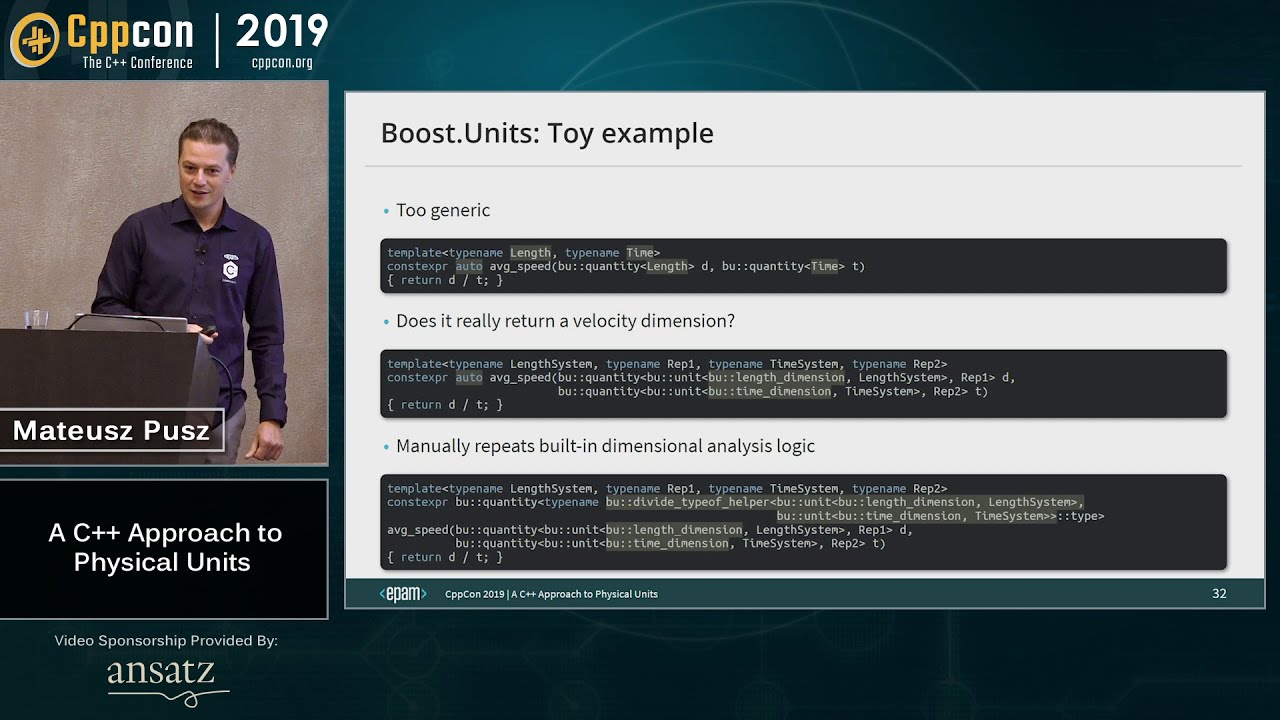Click the bullet dot before 'Manually repeats'
Viewport: 1280px width, 720px height.
tap(387, 447)
